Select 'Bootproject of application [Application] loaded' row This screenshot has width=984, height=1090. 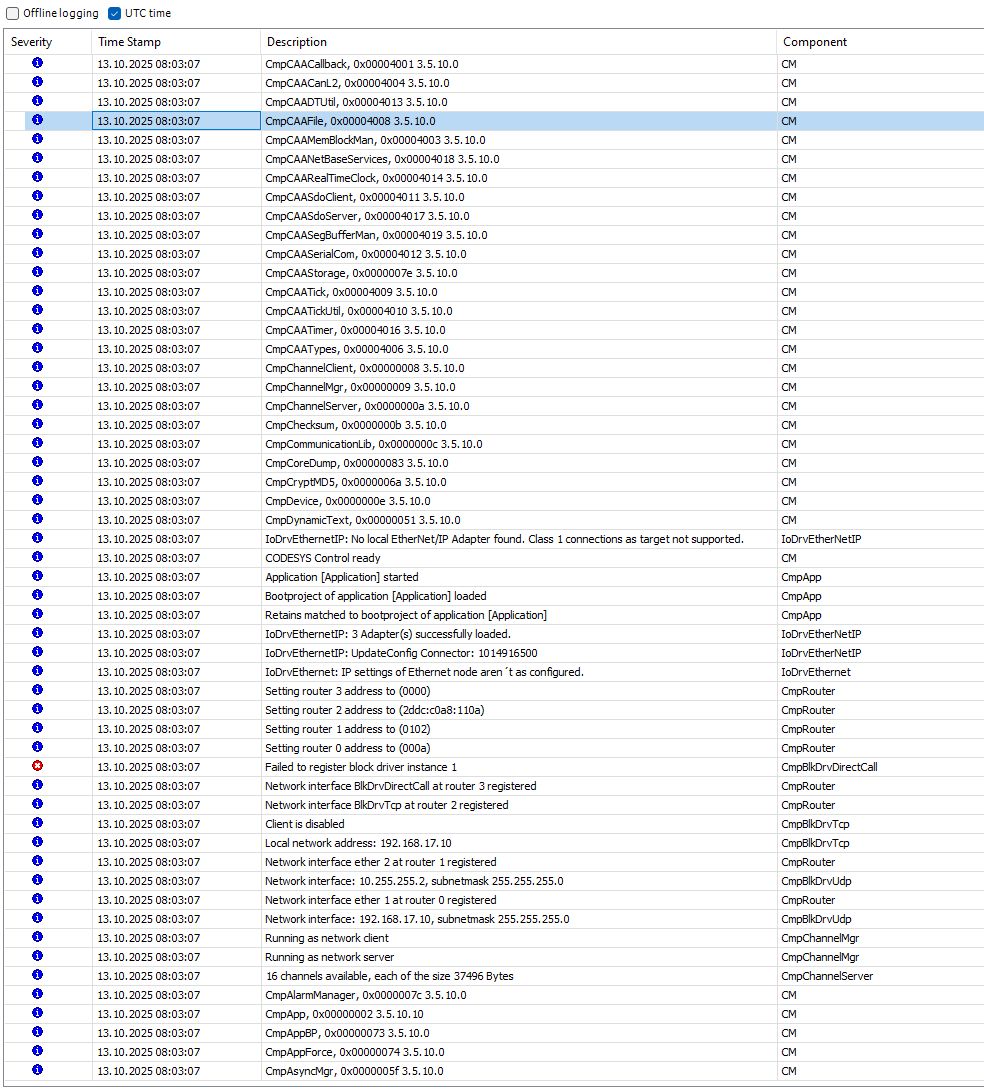click(x=375, y=596)
